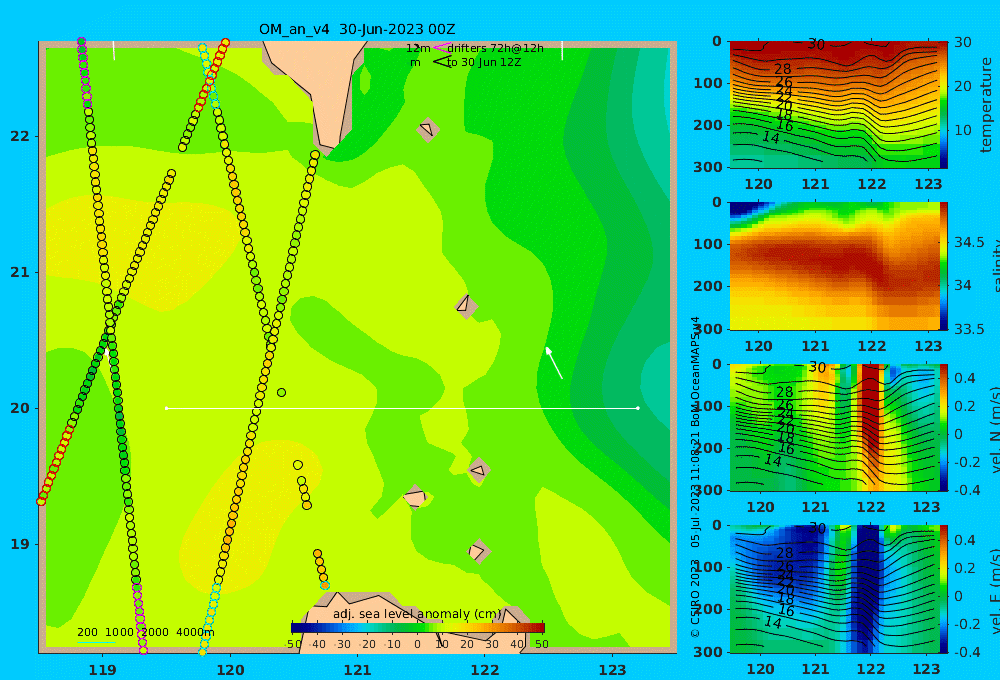Image resolution: width=1000 pixels, height=680 pixels.
Task: Select the orange cyan-ringed drifter near Luzon coast
Action: [325, 586]
